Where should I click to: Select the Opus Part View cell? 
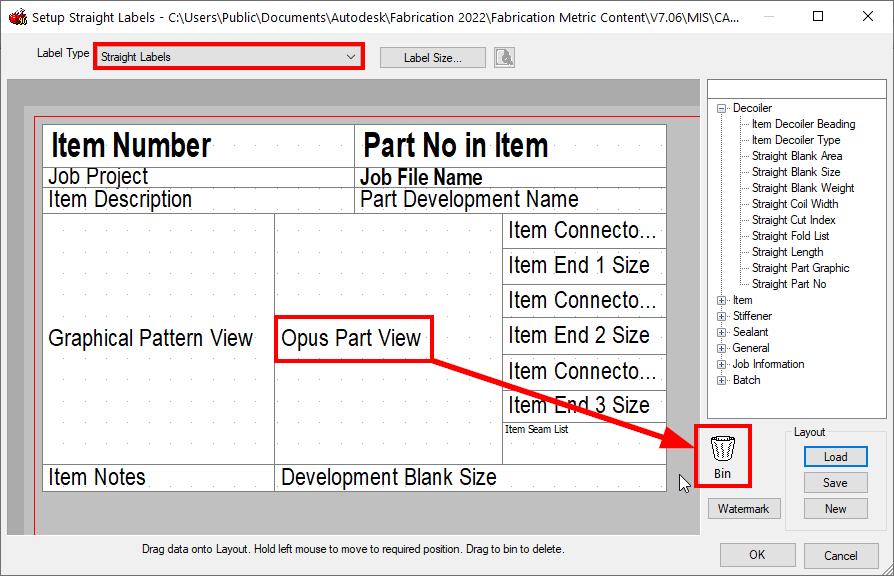tap(353, 339)
